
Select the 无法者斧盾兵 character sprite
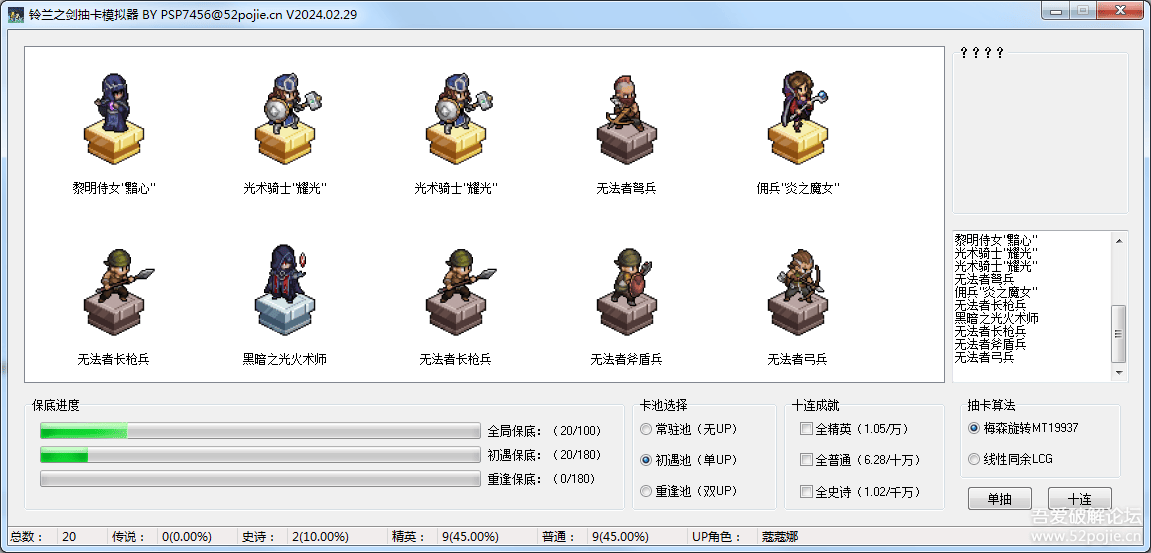(x=626, y=290)
